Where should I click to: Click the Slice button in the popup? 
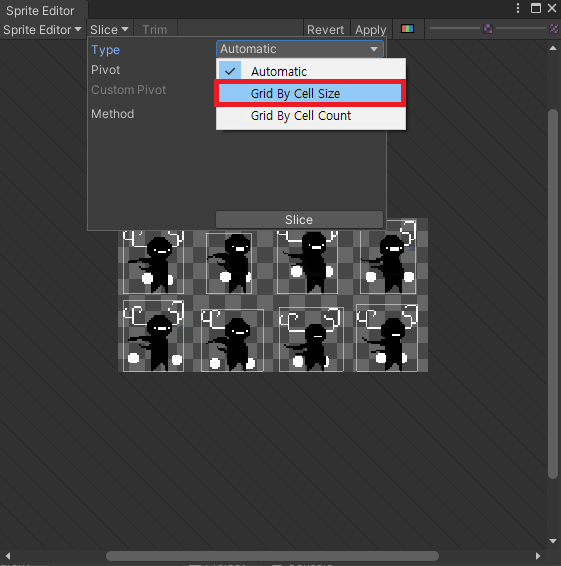click(x=299, y=219)
